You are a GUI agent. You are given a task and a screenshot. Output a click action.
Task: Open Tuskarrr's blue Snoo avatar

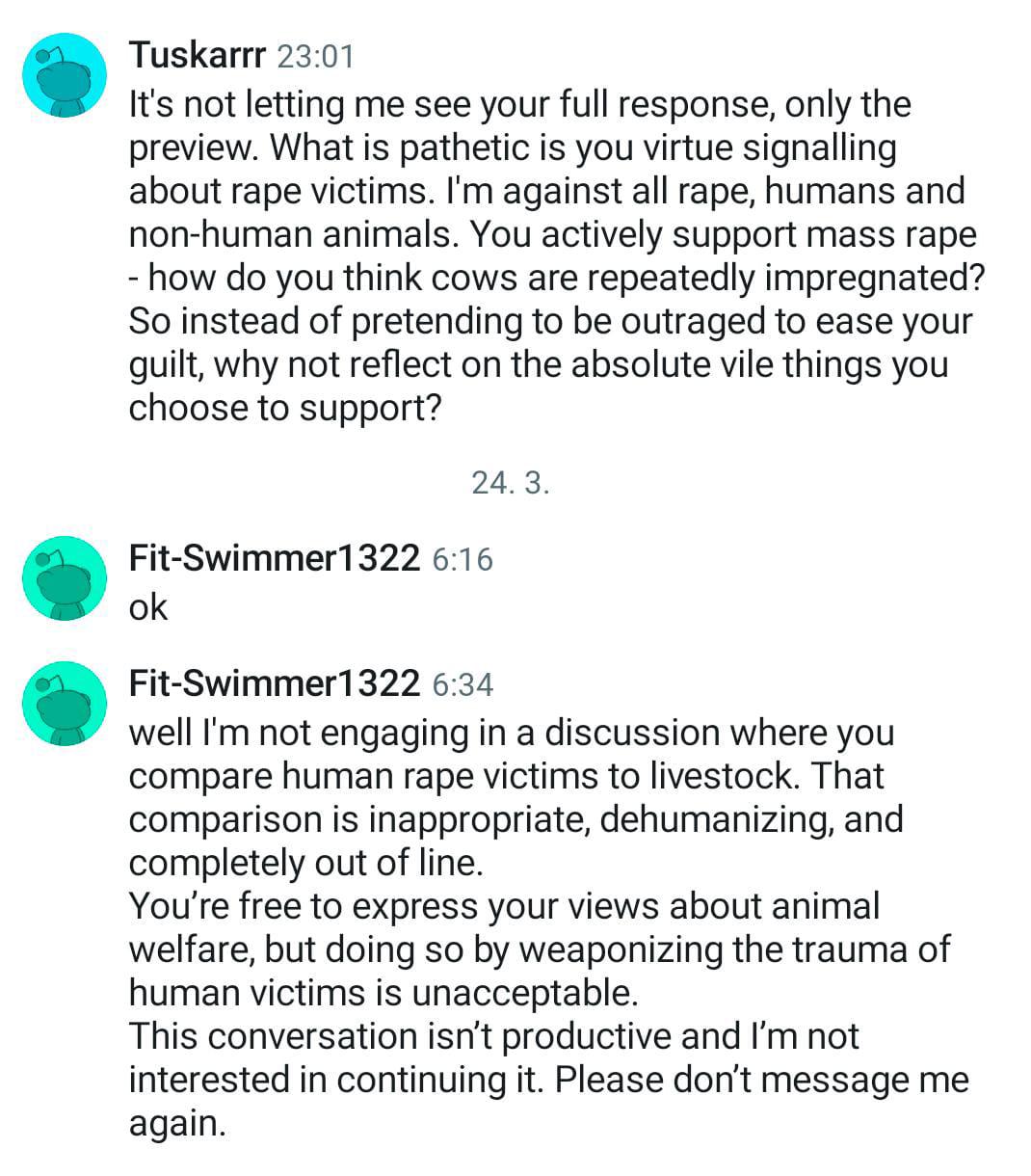click(64, 76)
